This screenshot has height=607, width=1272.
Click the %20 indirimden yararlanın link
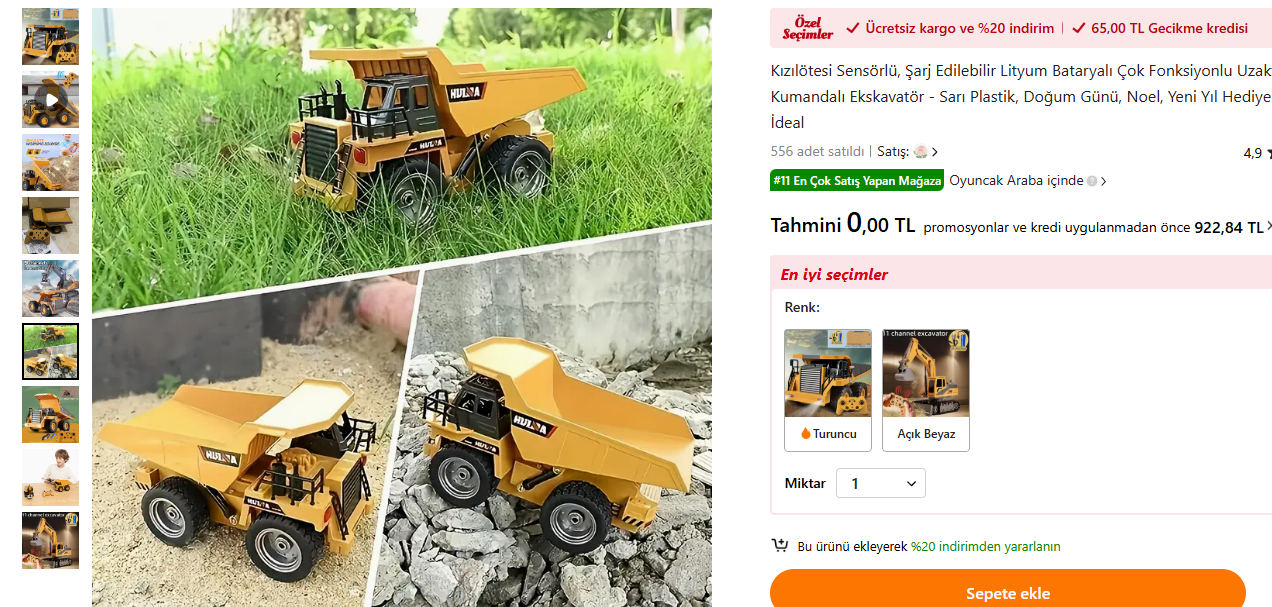point(985,546)
